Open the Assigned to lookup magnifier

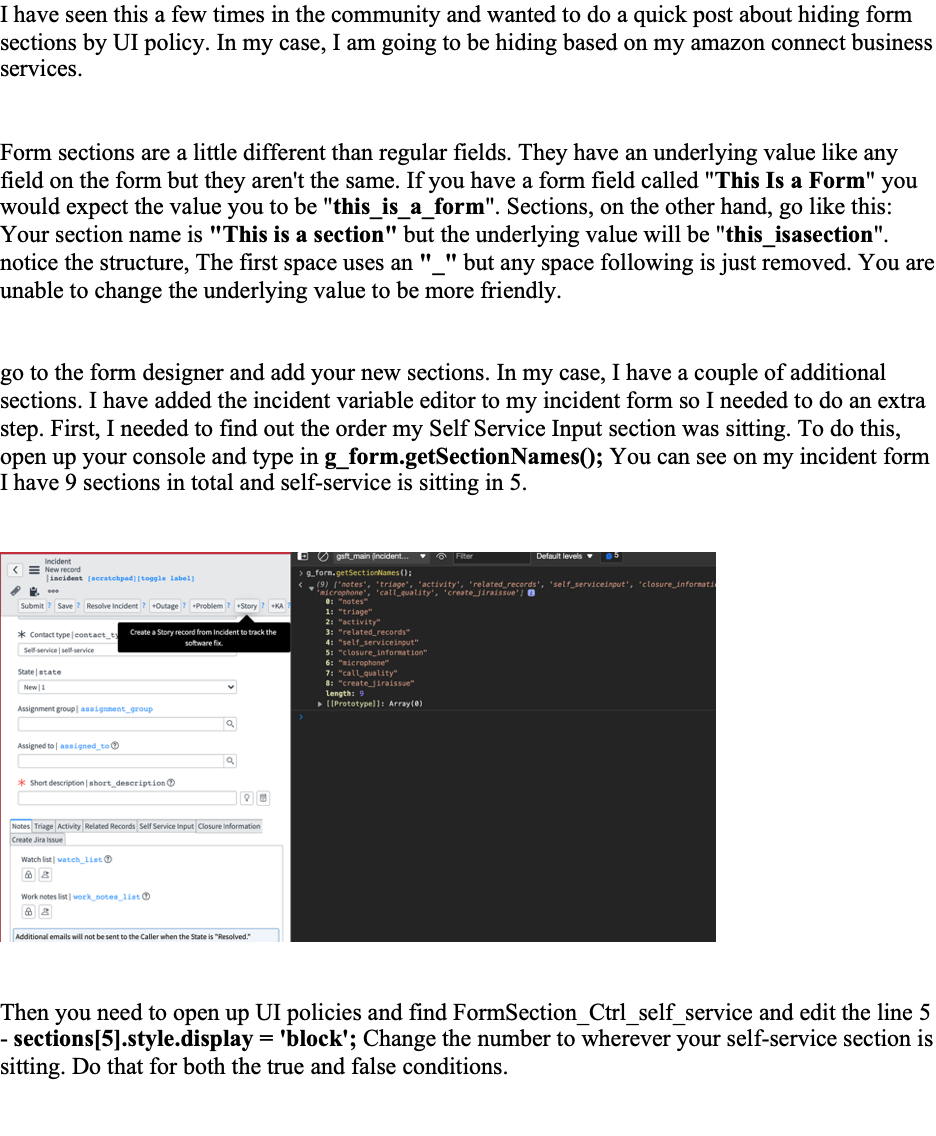tap(229, 760)
